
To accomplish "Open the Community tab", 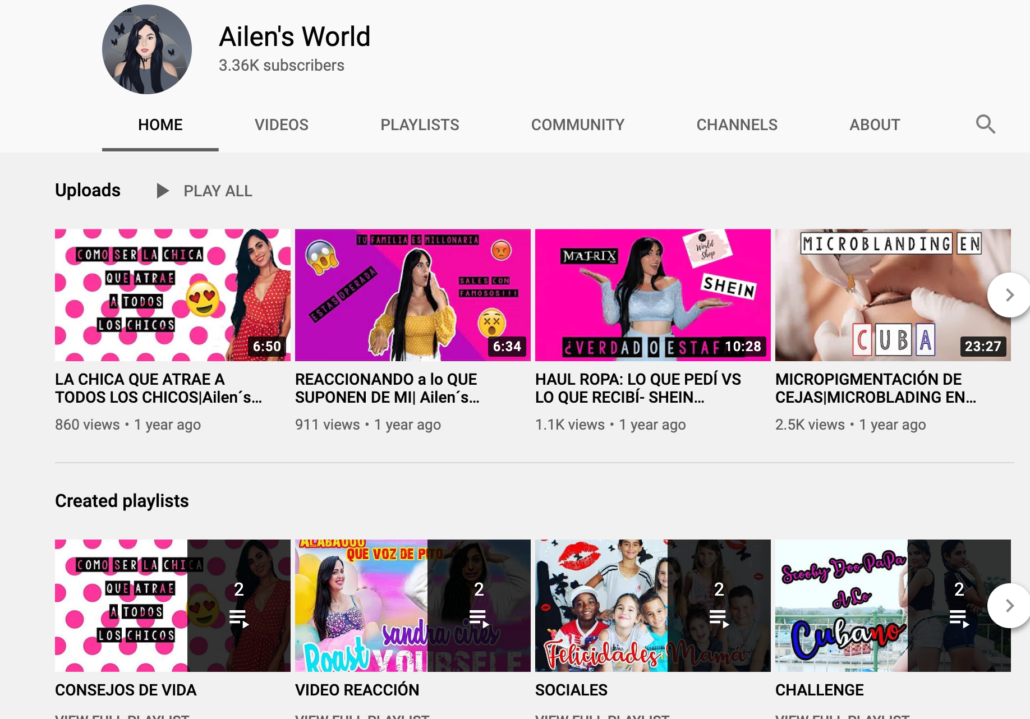I will (577, 125).
